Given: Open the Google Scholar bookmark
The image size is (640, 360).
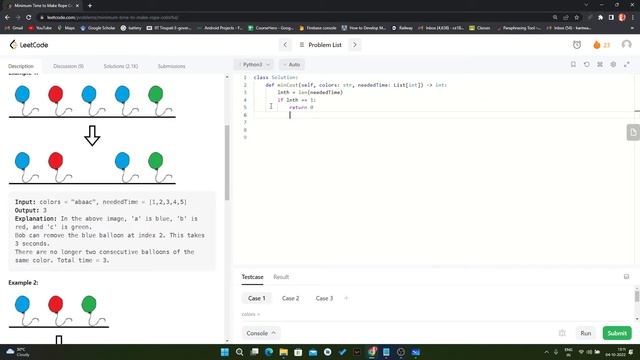Looking at the screenshot, I should [98, 28].
